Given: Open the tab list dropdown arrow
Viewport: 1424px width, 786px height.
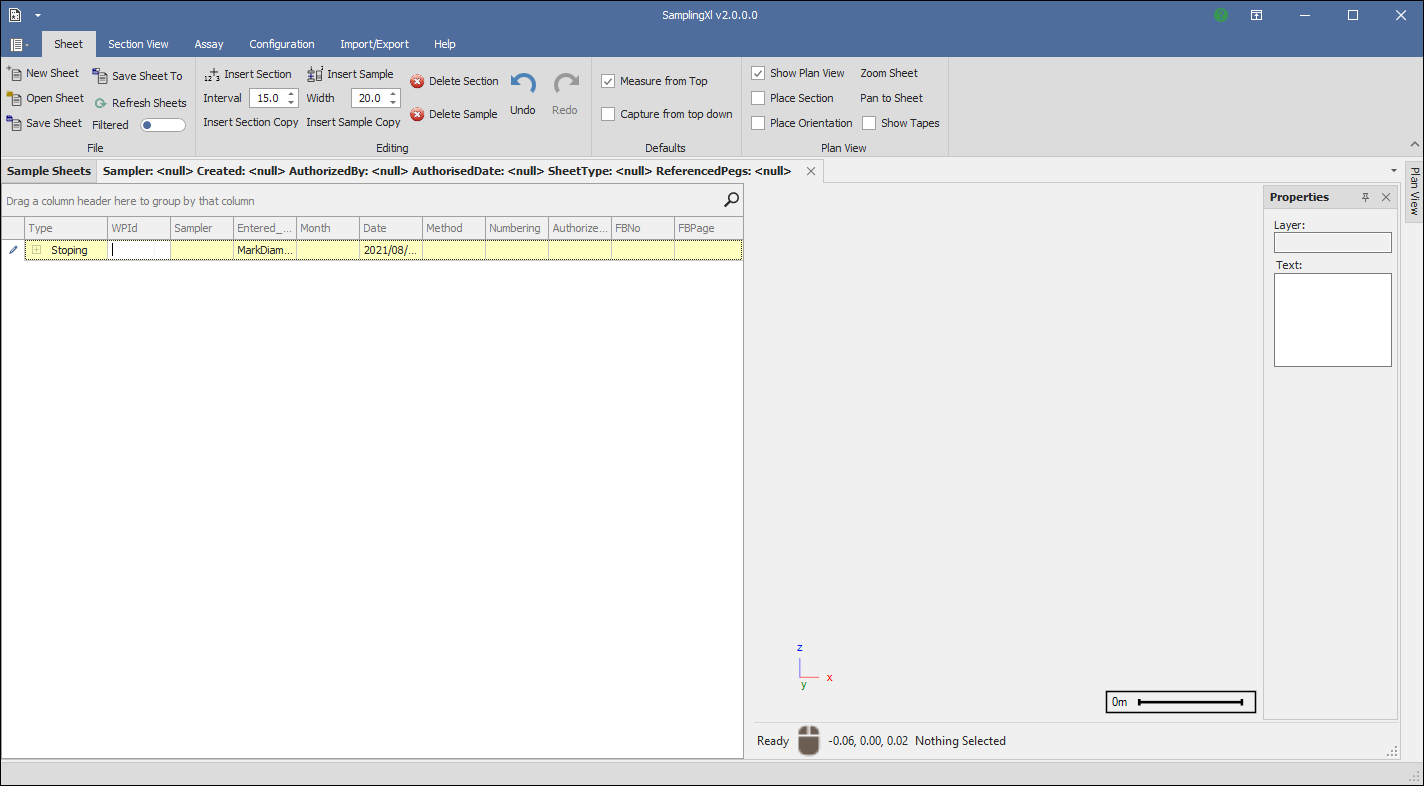Looking at the screenshot, I should [x=1394, y=171].
